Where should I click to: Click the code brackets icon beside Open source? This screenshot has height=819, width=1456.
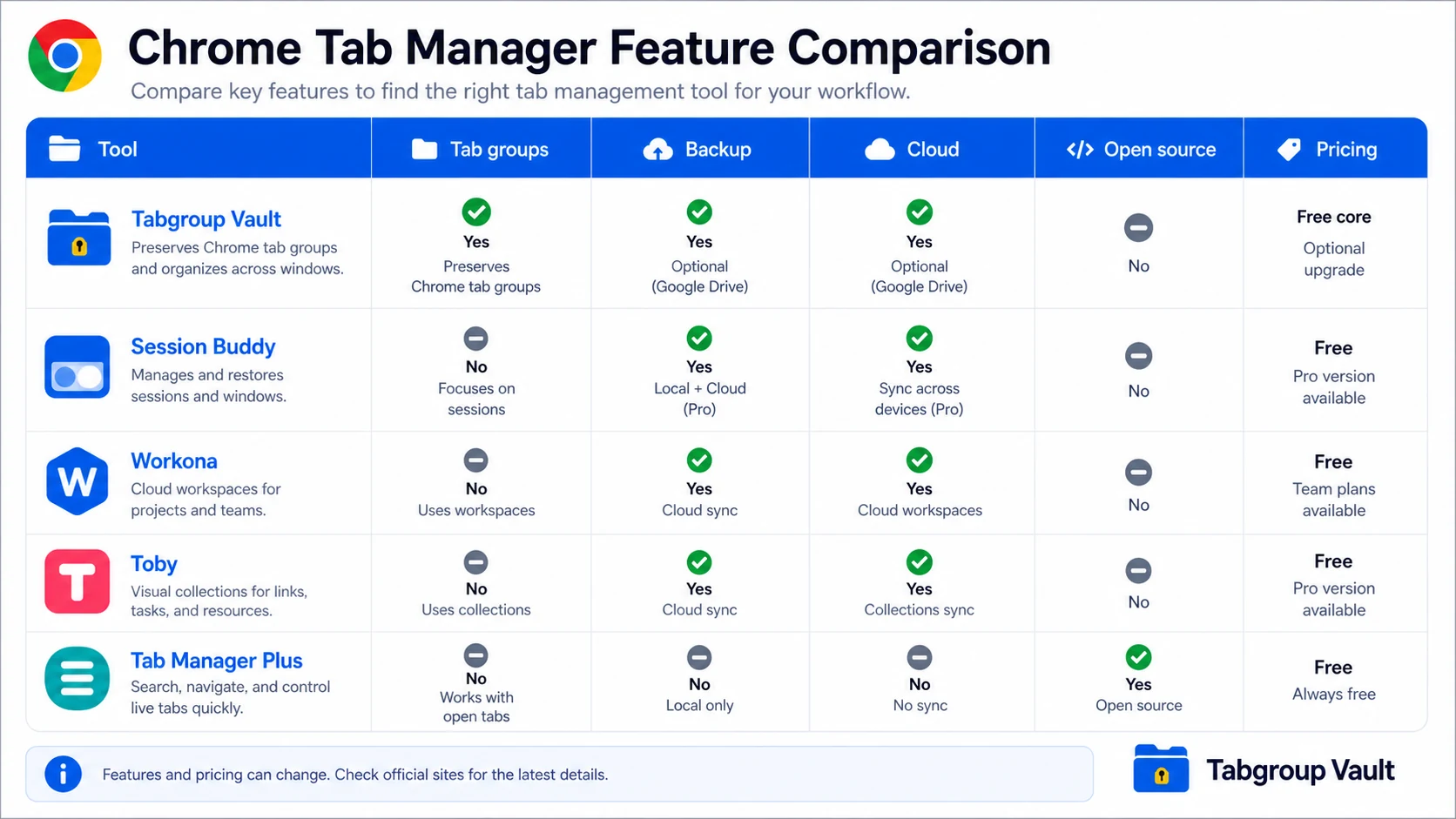click(1080, 150)
